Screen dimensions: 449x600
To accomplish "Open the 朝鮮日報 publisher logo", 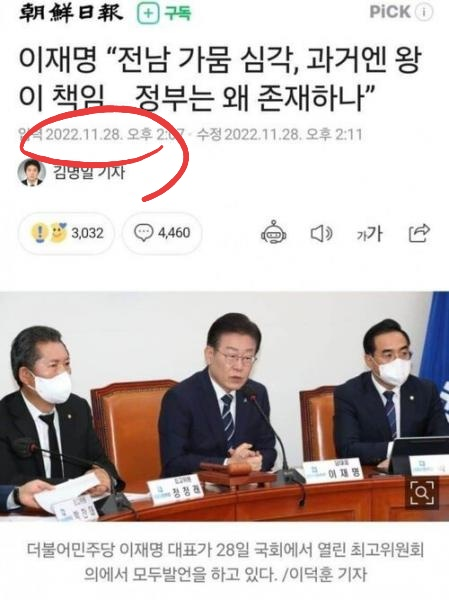I will [71, 13].
